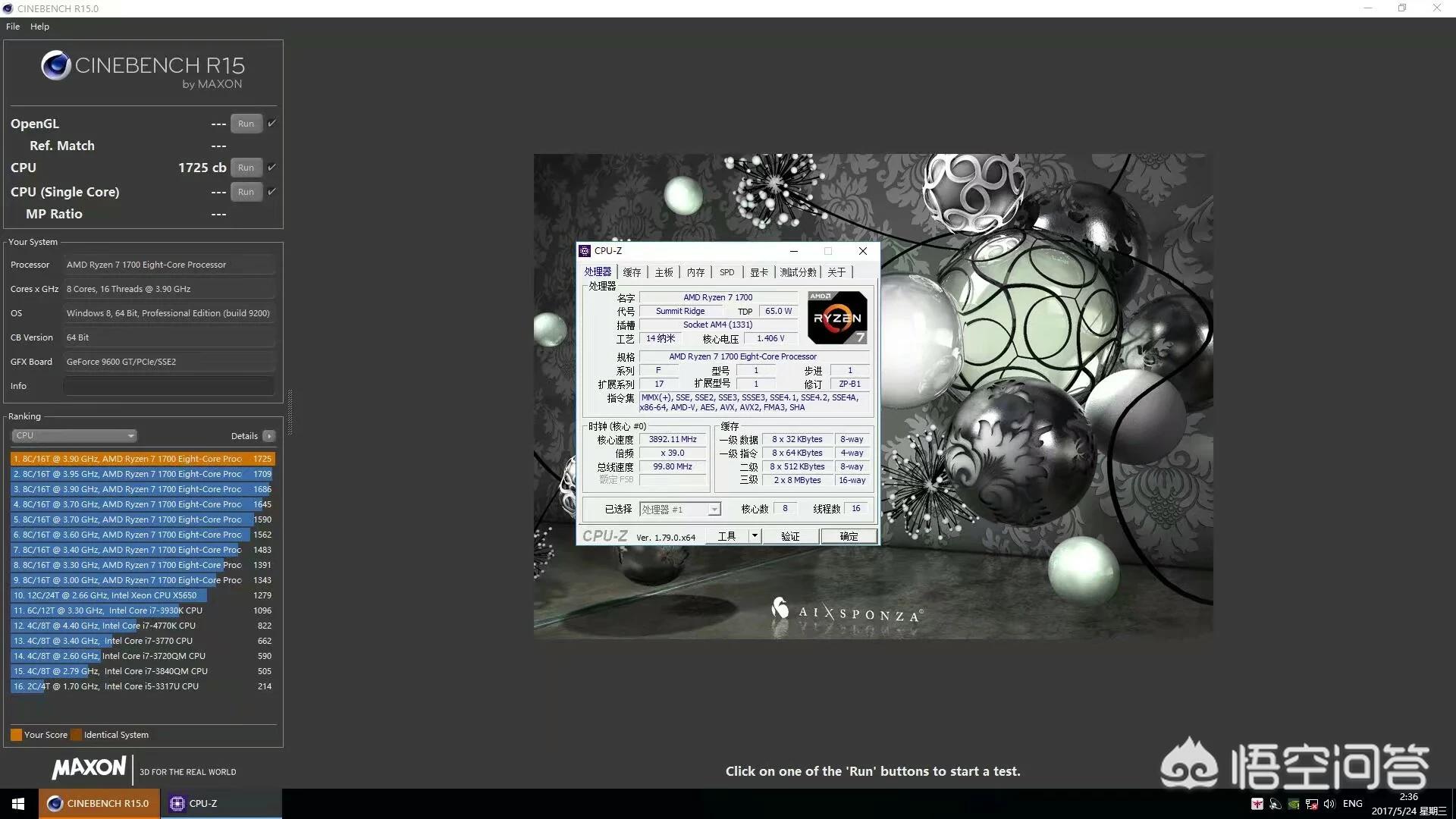The image size is (1456, 819).
Task: Click into the Info input field
Action: click(168, 386)
